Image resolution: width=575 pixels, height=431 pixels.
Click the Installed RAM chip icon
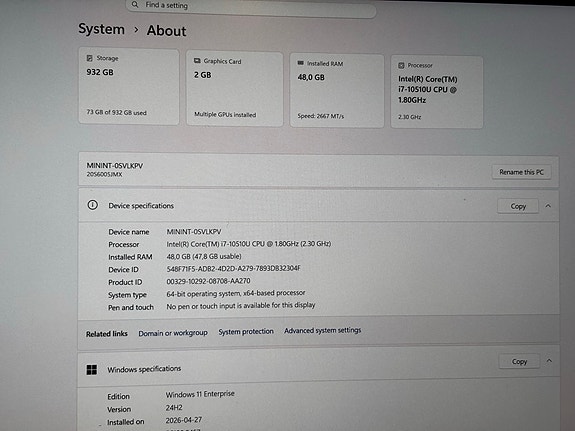pos(300,63)
